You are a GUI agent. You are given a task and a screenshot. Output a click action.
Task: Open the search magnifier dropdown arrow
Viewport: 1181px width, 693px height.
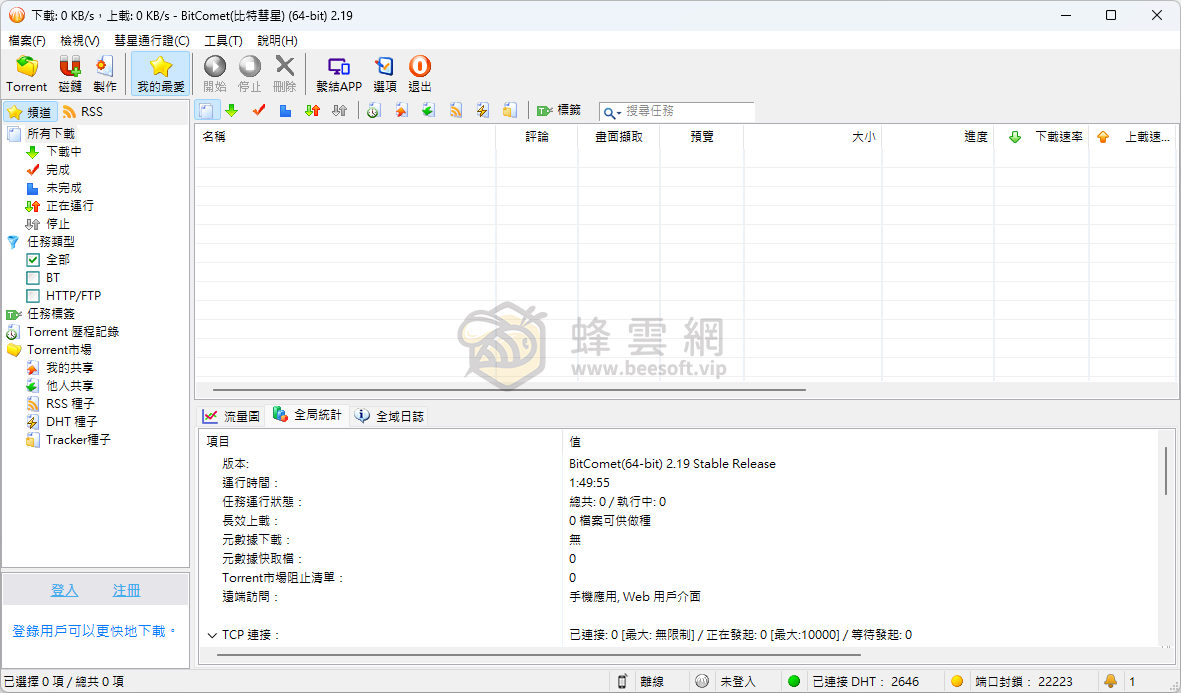coord(619,113)
